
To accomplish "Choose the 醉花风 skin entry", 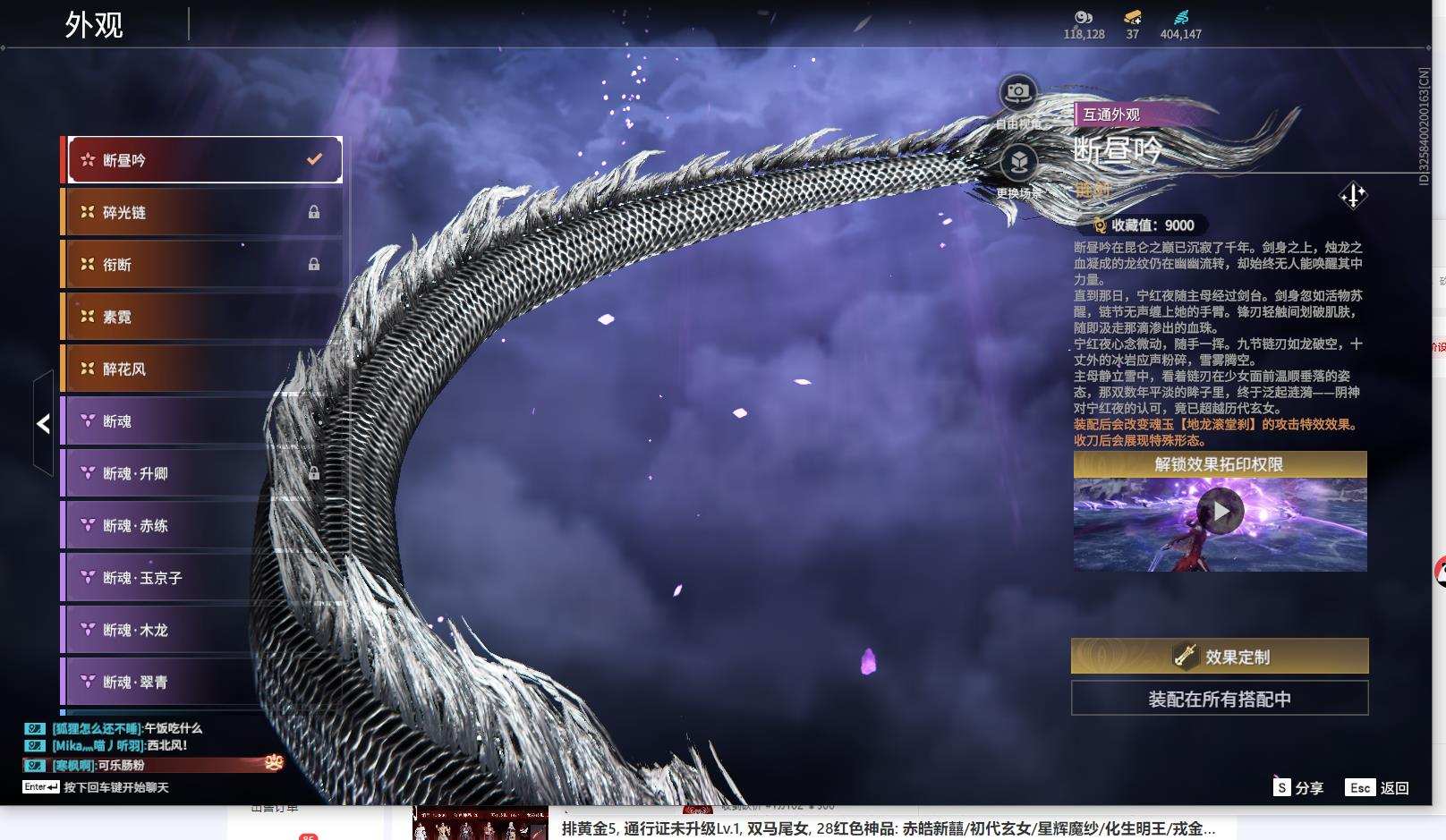I will 201,369.
